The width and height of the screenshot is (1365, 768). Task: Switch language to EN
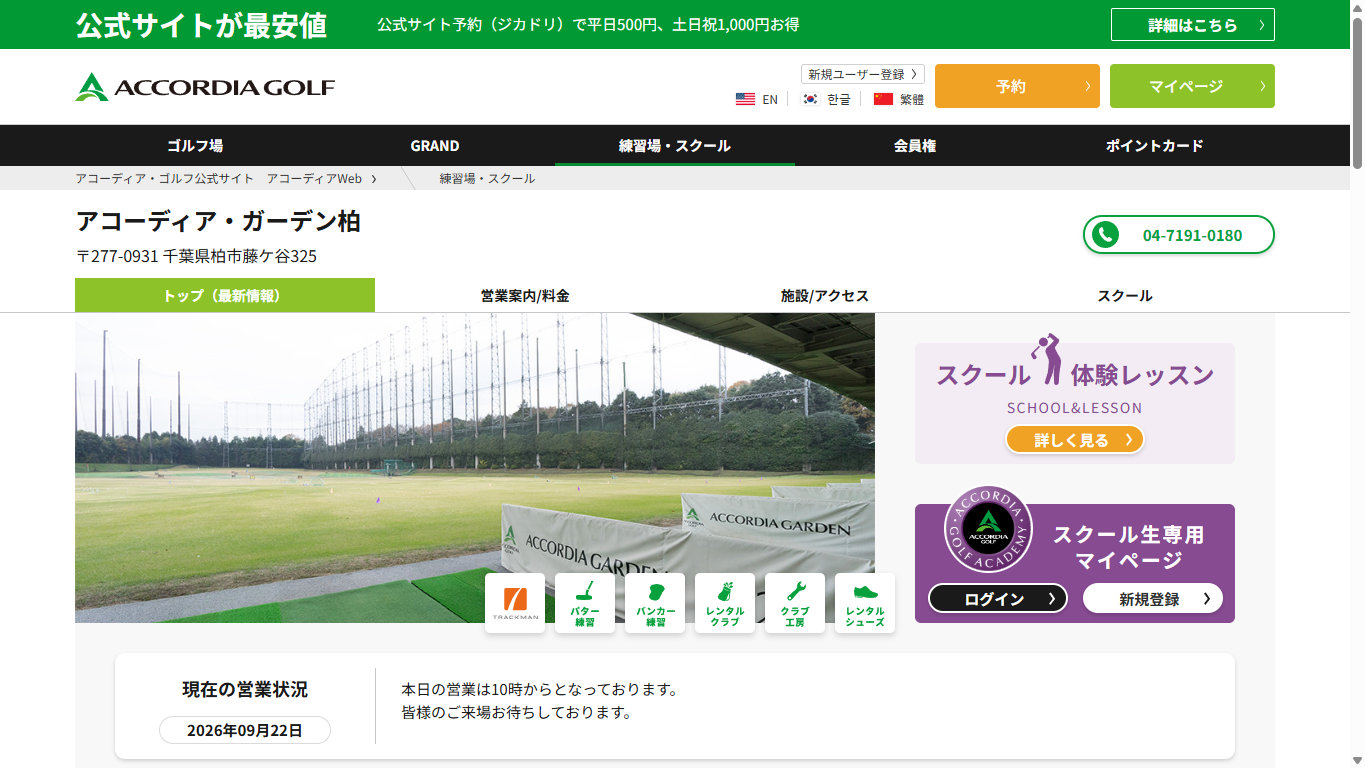click(770, 99)
